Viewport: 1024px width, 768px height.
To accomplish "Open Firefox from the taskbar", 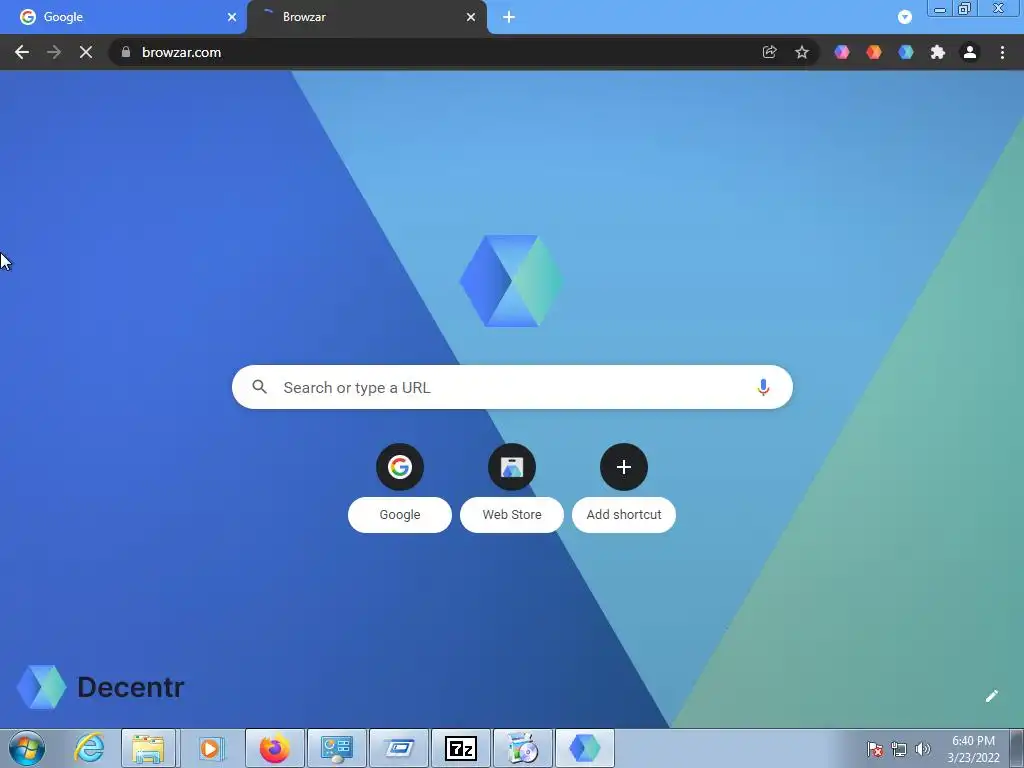I will 274,748.
